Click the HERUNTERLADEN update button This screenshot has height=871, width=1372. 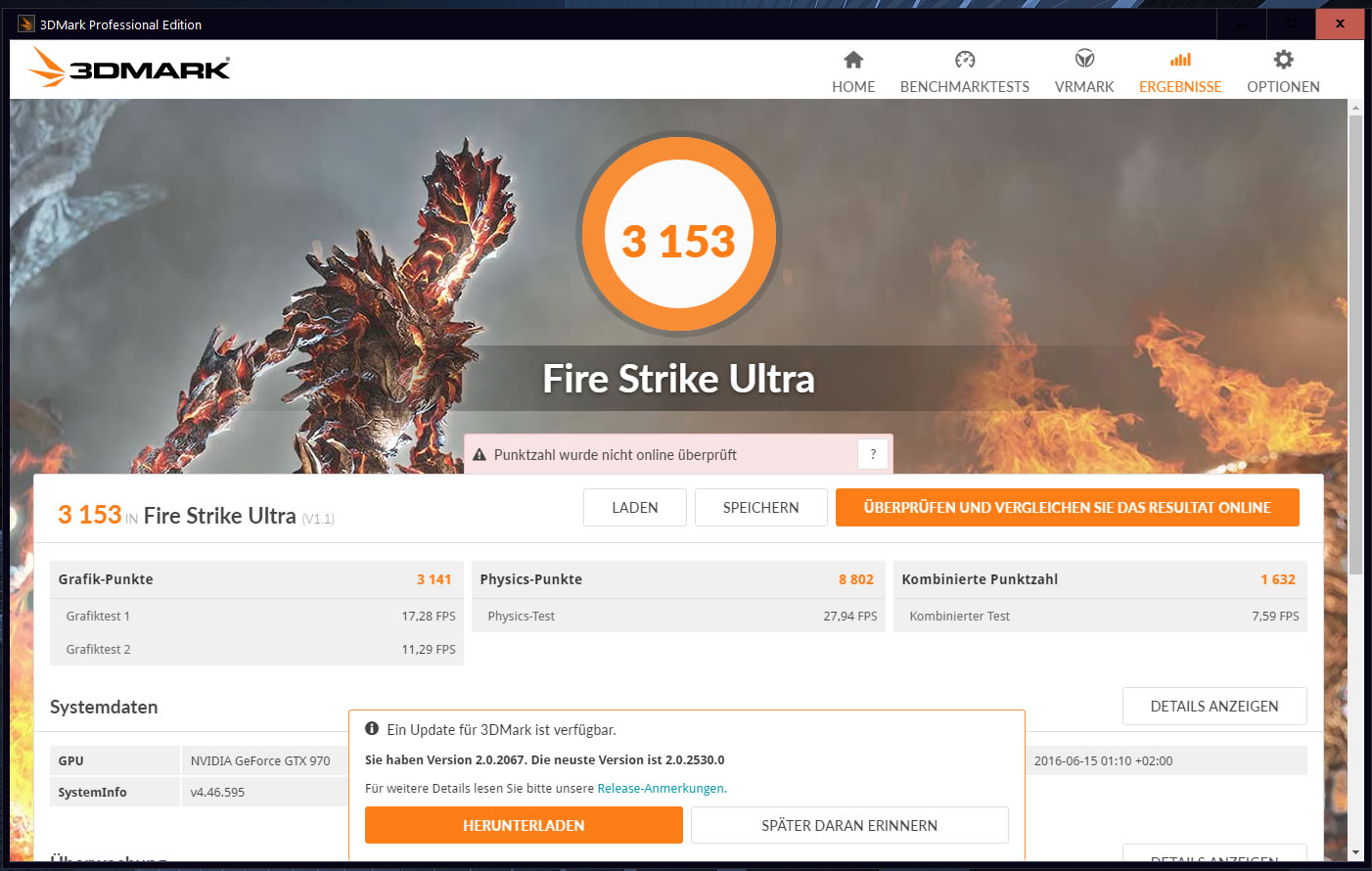524,825
